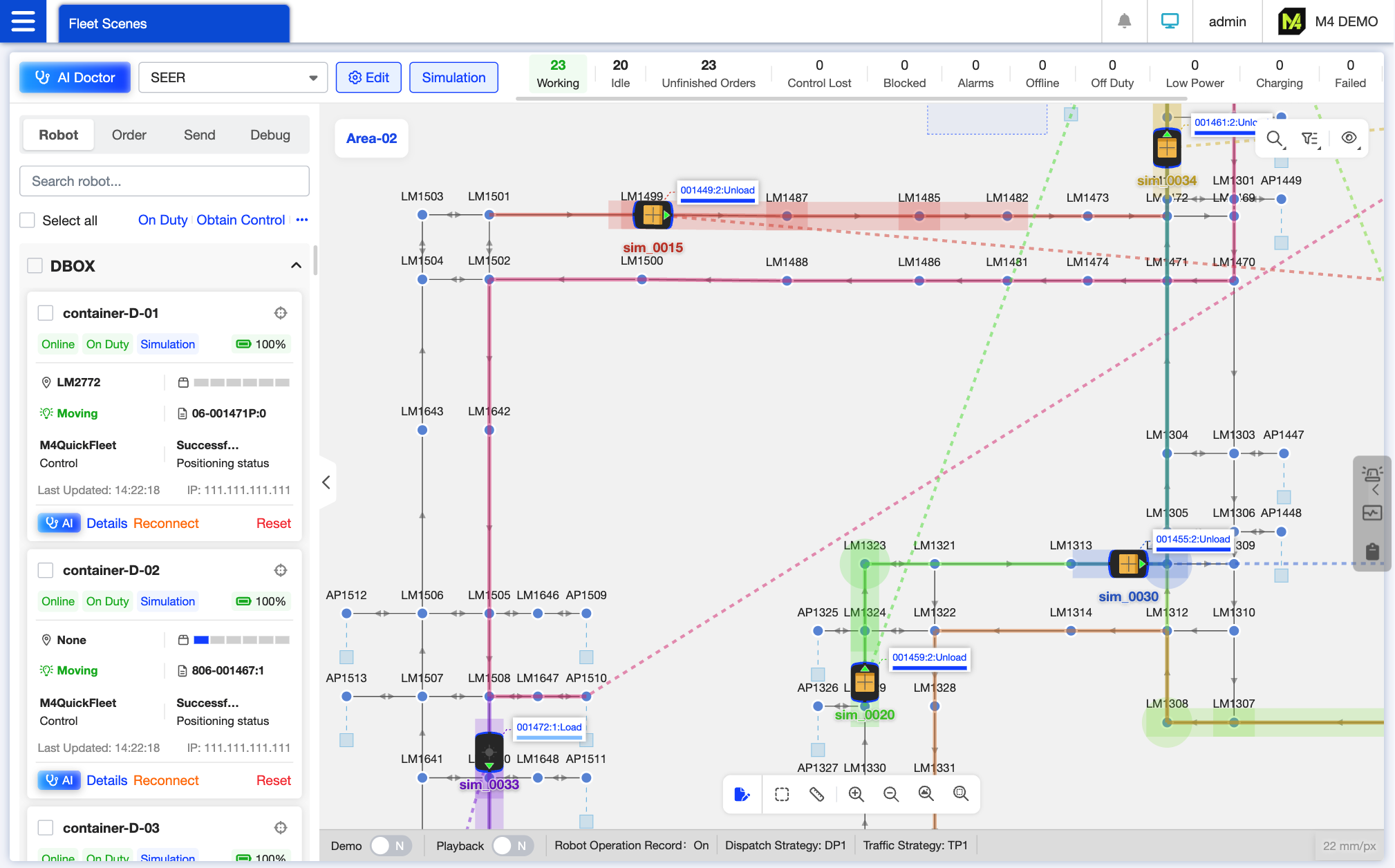Switch to the Debug tab

(x=270, y=135)
